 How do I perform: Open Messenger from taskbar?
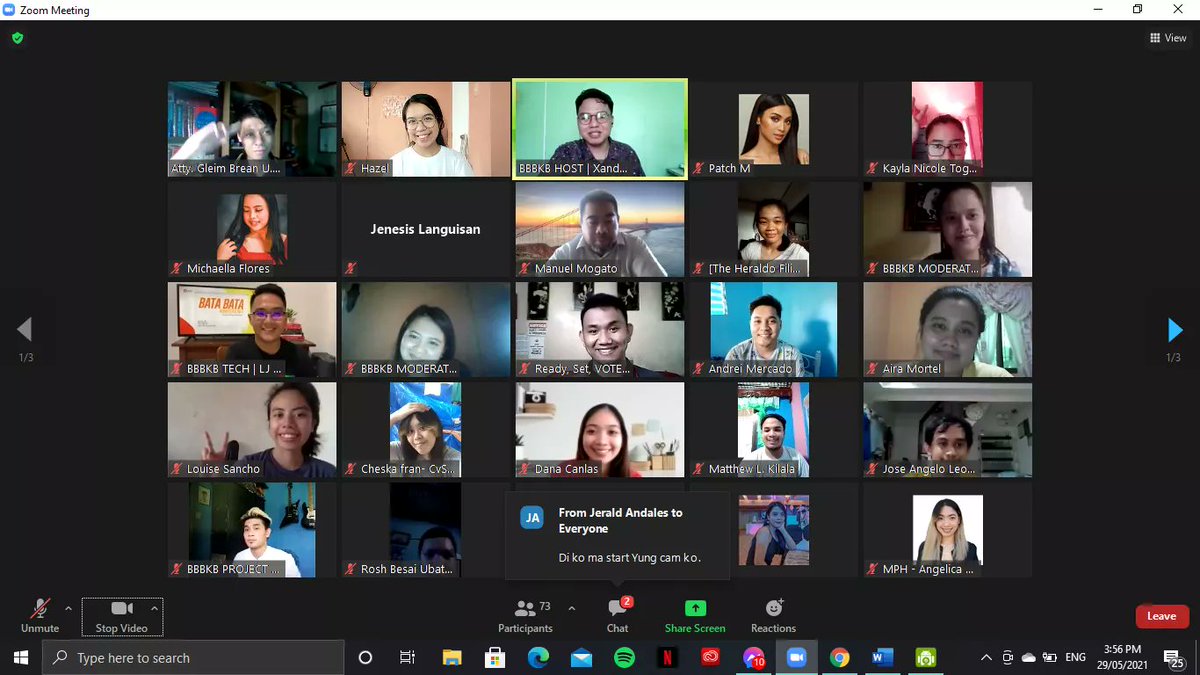pos(753,657)
